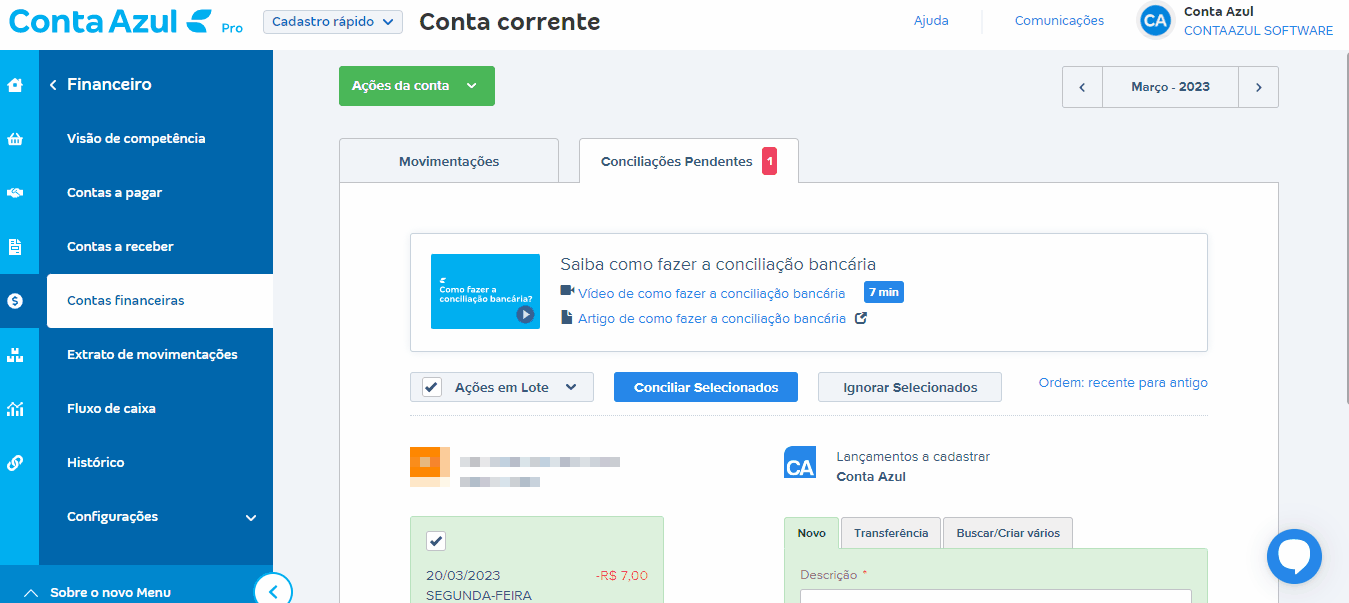The image size is (1349, 603).
Task: Toggle the Ações em Lote select-all checkbox
Action: coord(432,387)
